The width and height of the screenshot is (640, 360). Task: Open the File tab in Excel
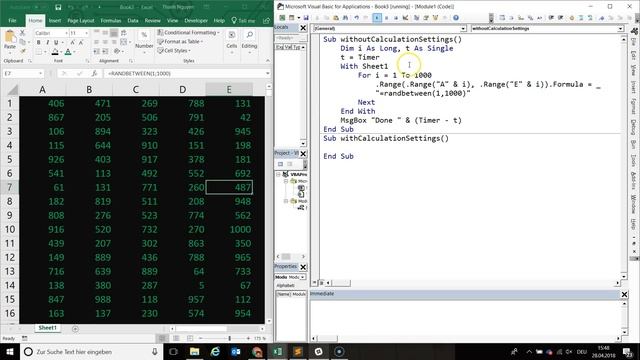point(12,20)
